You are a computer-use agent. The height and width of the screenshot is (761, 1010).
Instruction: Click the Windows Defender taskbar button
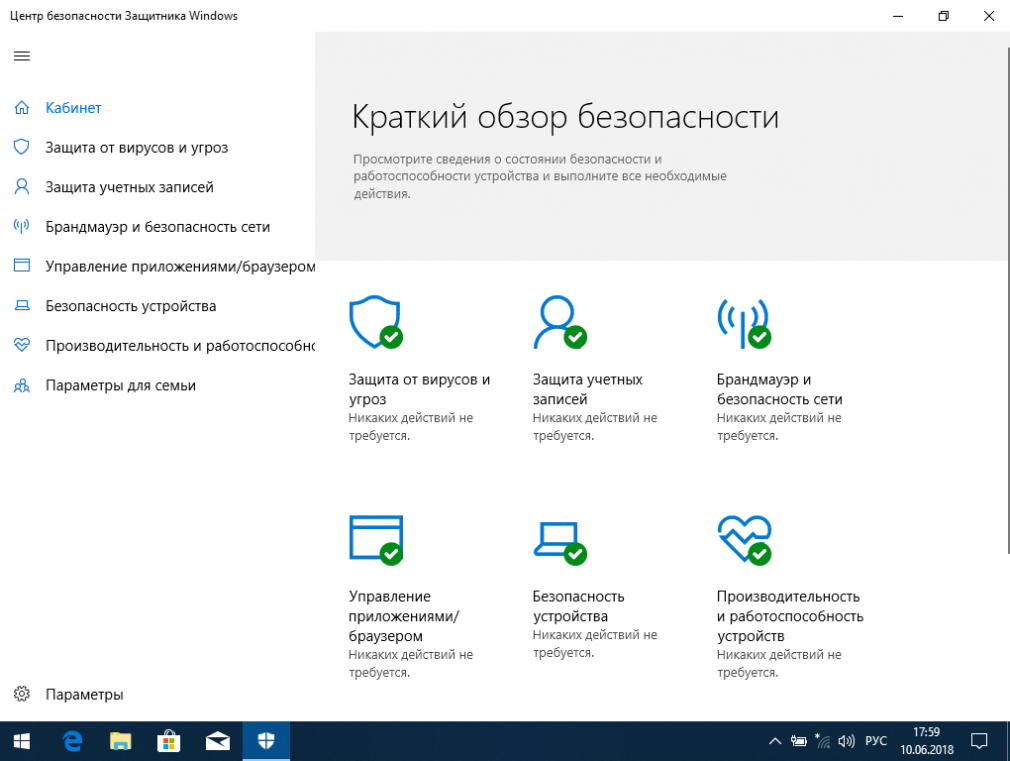266,741
